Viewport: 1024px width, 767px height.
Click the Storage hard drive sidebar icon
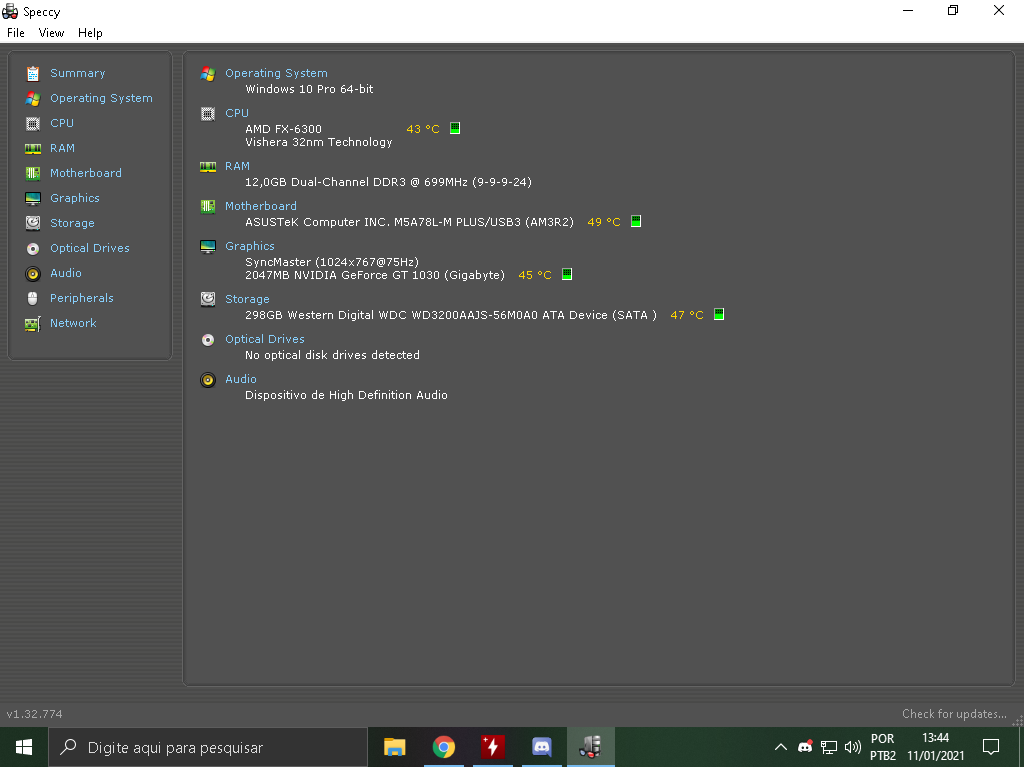click(33, 223)
